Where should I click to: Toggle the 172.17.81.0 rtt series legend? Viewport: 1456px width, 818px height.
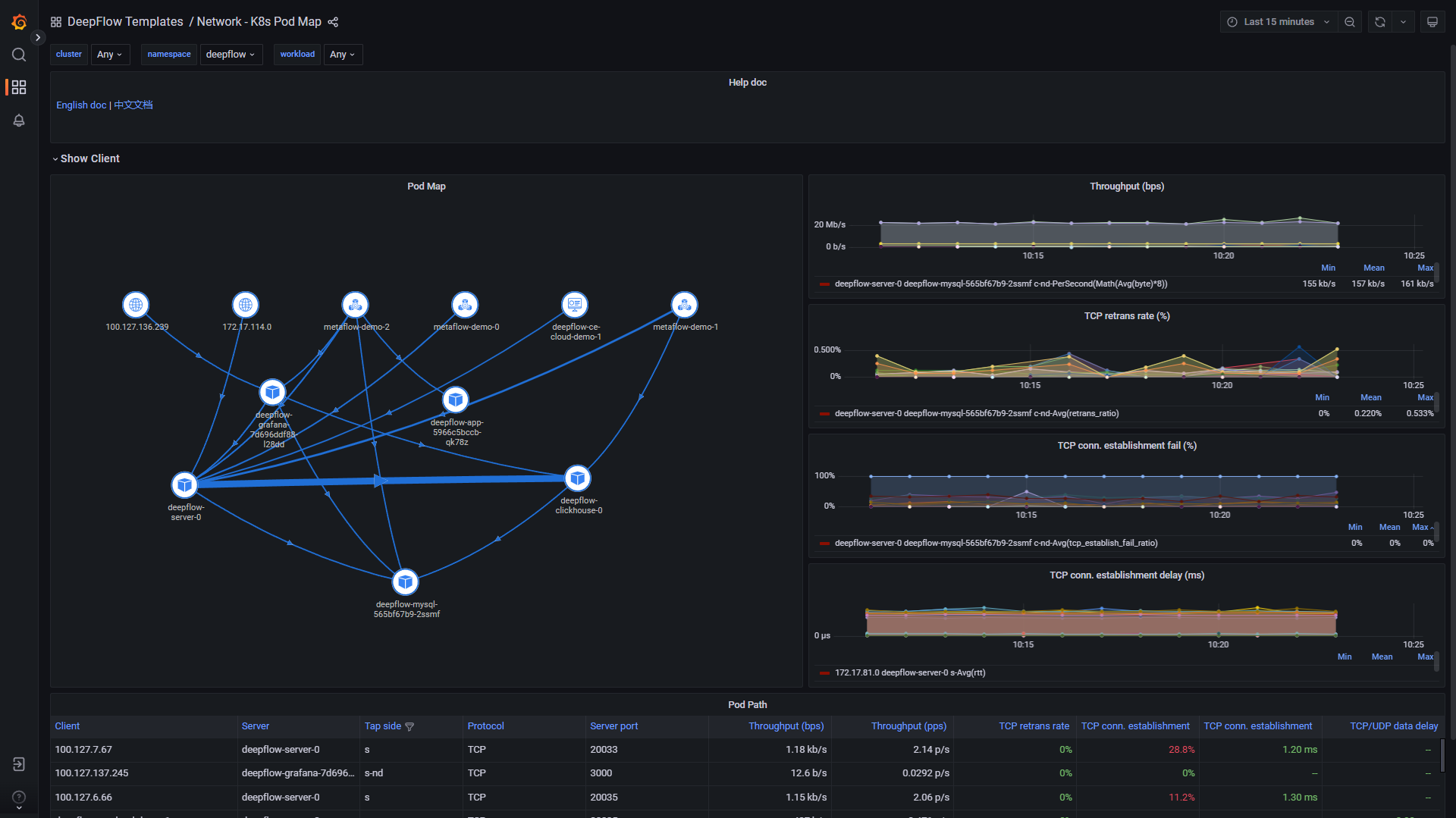[x=909, y=672]
